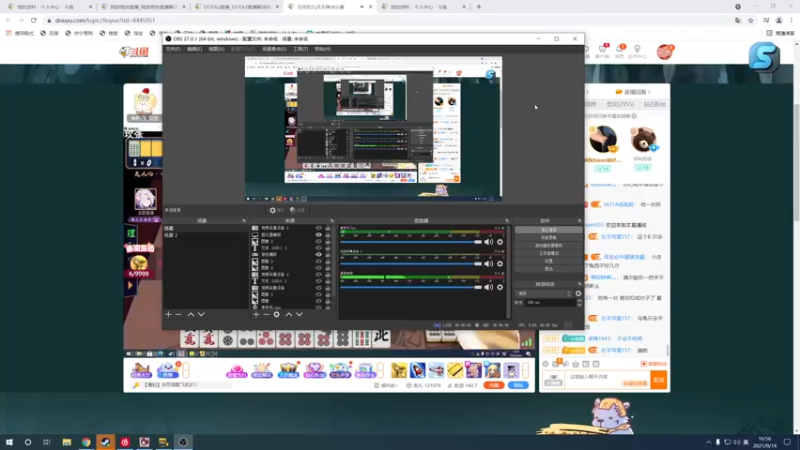Move source up in Sources panel
This screenshot has width=800, height=450.
289,314
